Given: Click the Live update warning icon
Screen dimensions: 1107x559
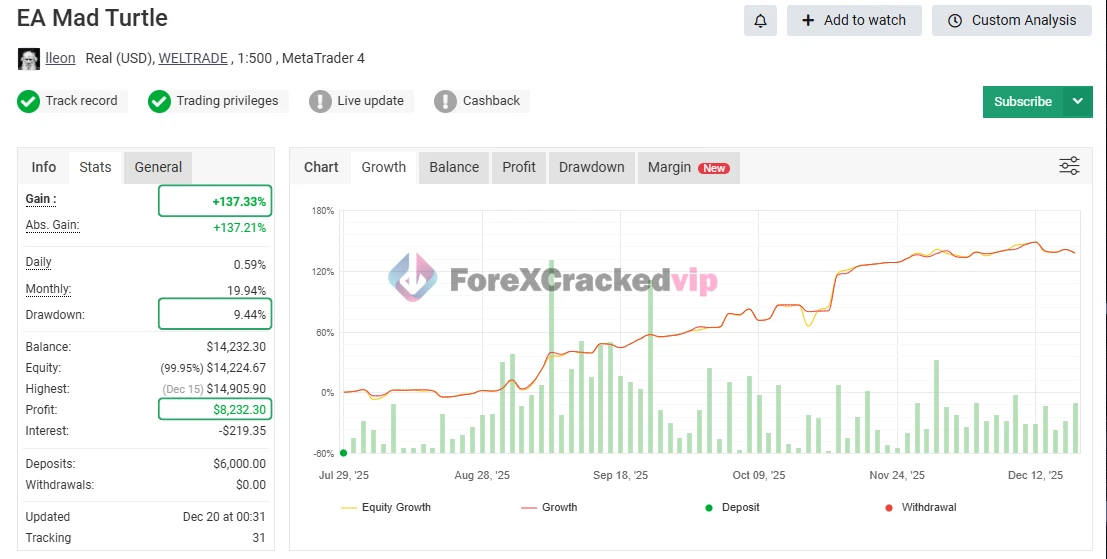Looking at the screenshot, I should (320, 101).
